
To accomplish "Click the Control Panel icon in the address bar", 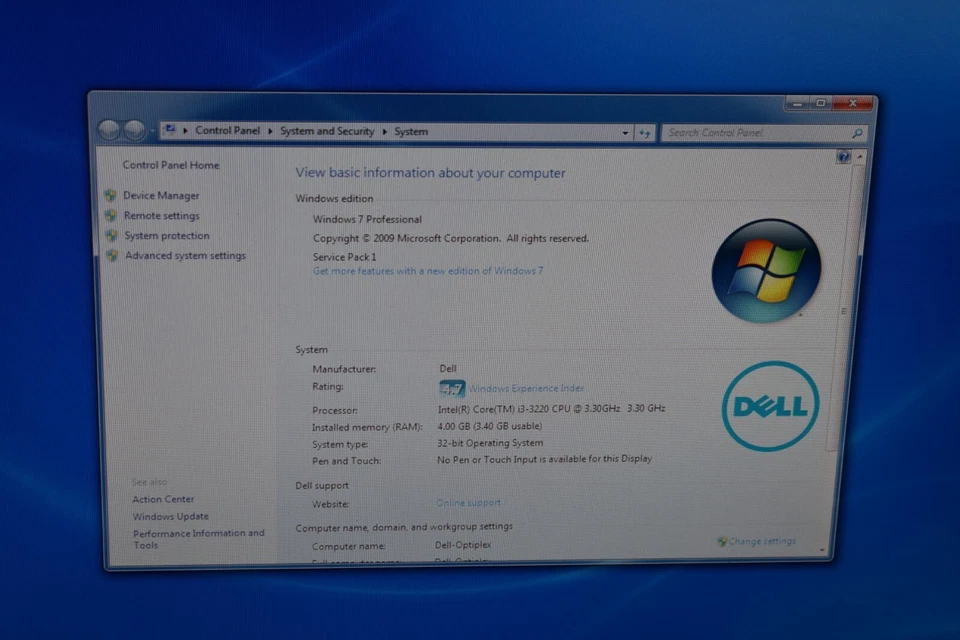I will coord(172,130).
